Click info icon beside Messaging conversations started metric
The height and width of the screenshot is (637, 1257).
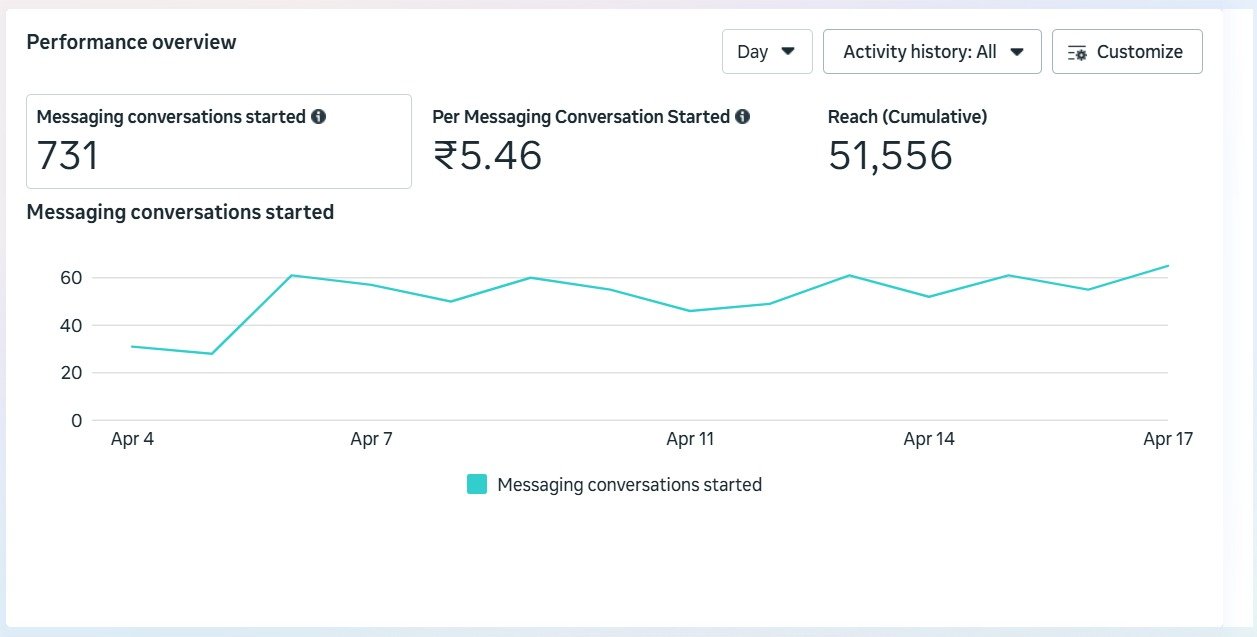click(x=319, y=117)
